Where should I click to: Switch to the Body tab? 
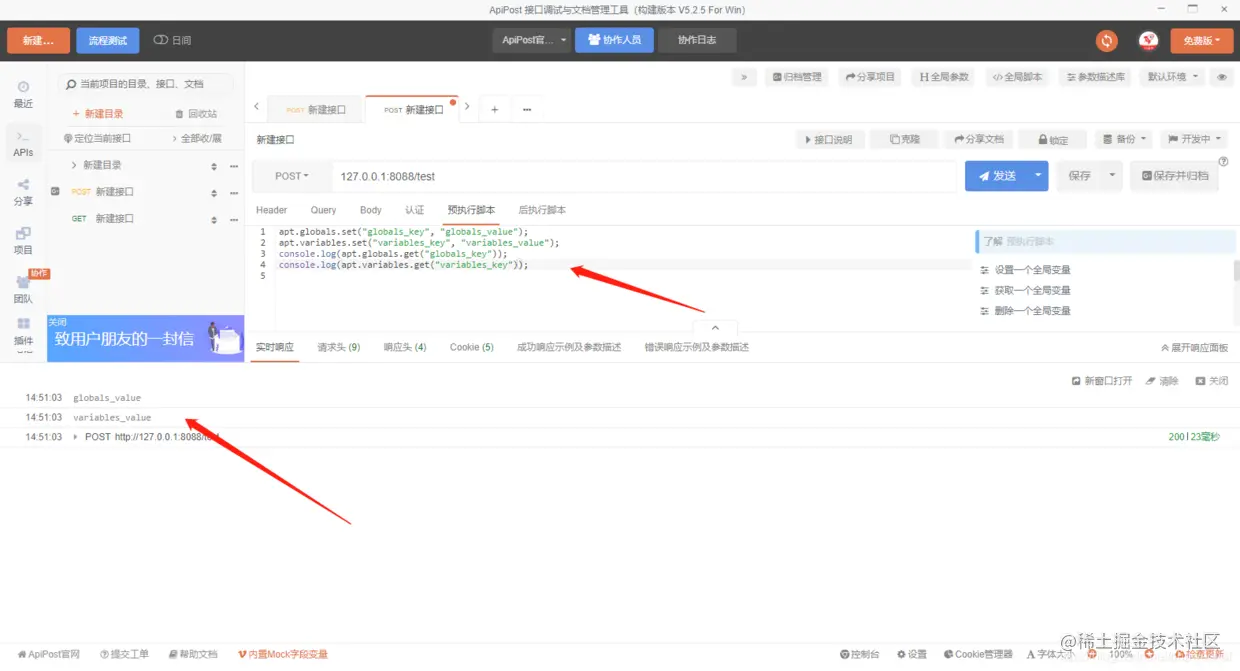coord(371,210)
